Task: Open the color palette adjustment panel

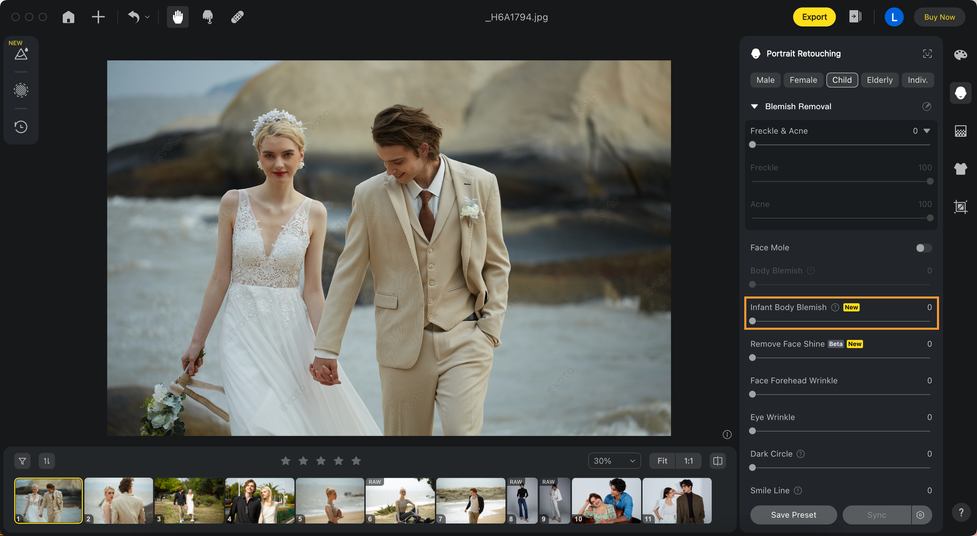Action: [960, 55]
